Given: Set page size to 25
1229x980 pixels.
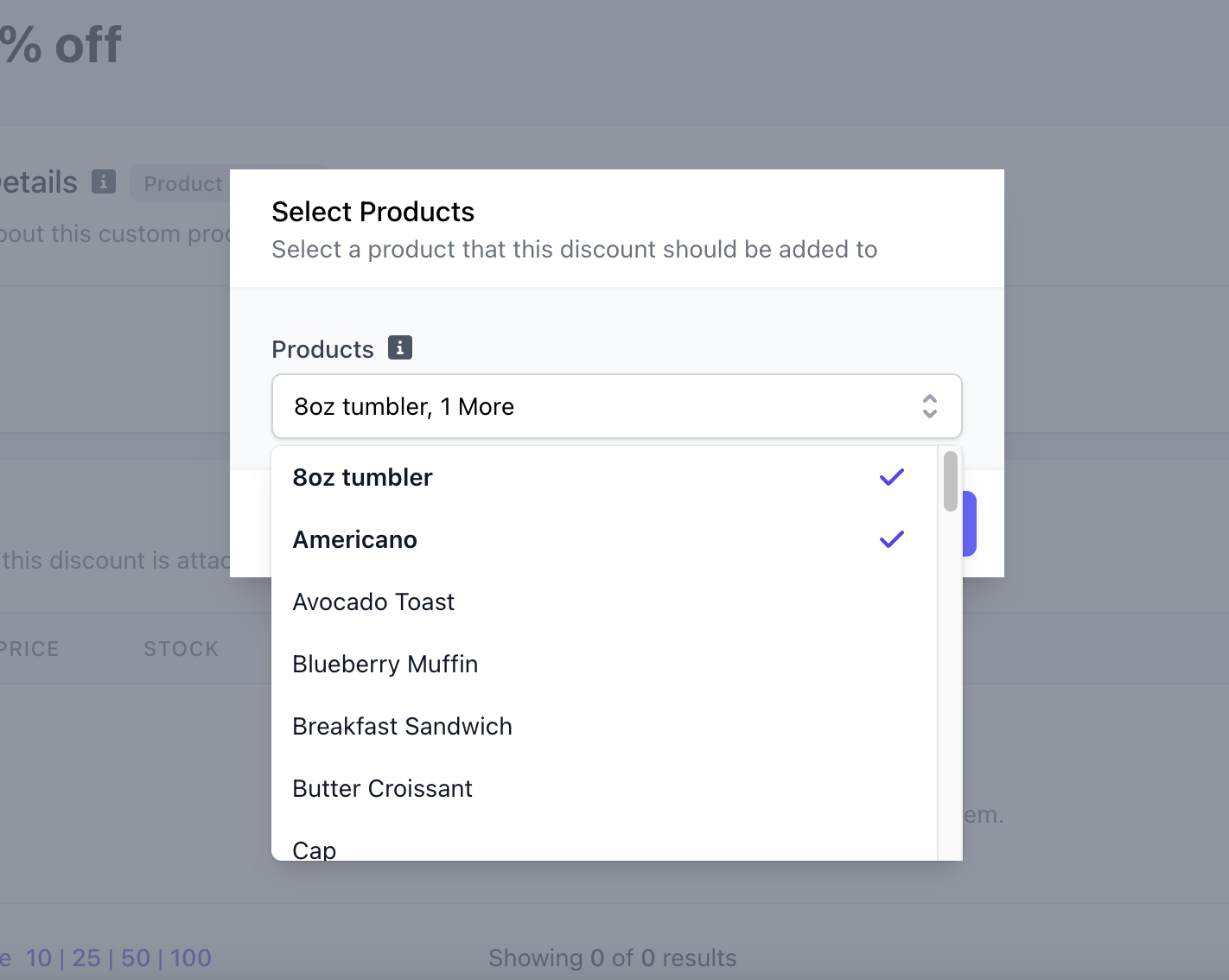Looking at the screenshot, I should [86, 958].
